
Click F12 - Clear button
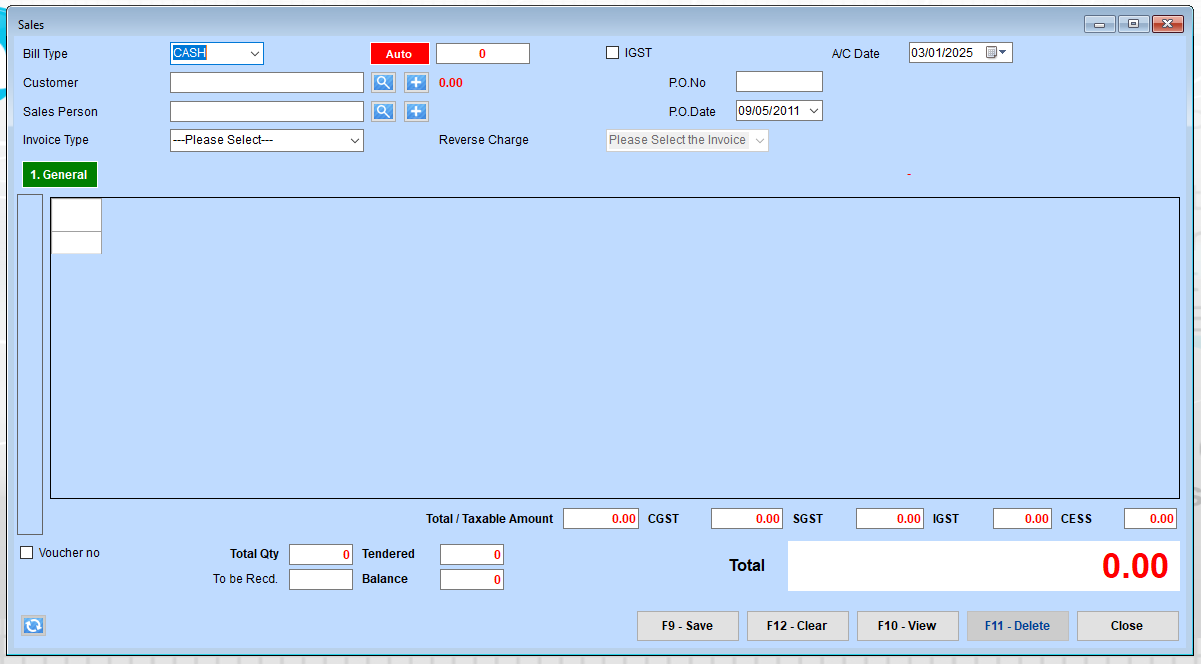point(797,626)
